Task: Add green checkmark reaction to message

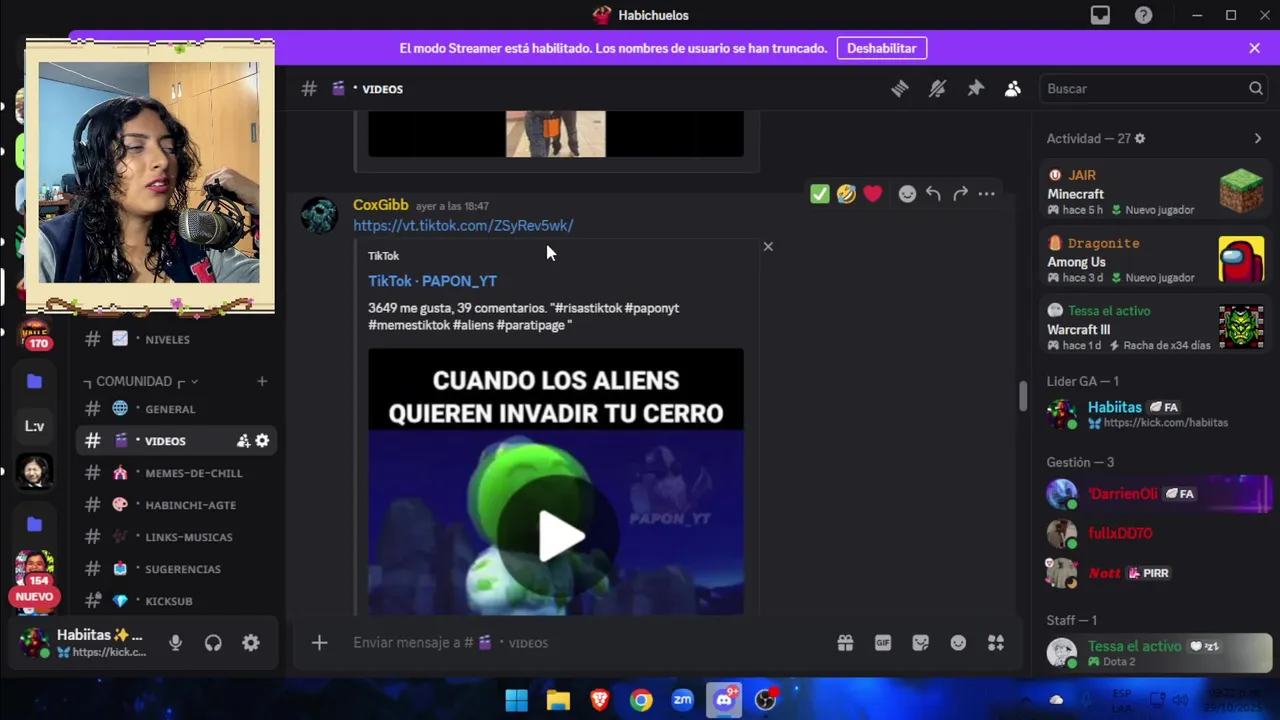Action: coord(820,194)
